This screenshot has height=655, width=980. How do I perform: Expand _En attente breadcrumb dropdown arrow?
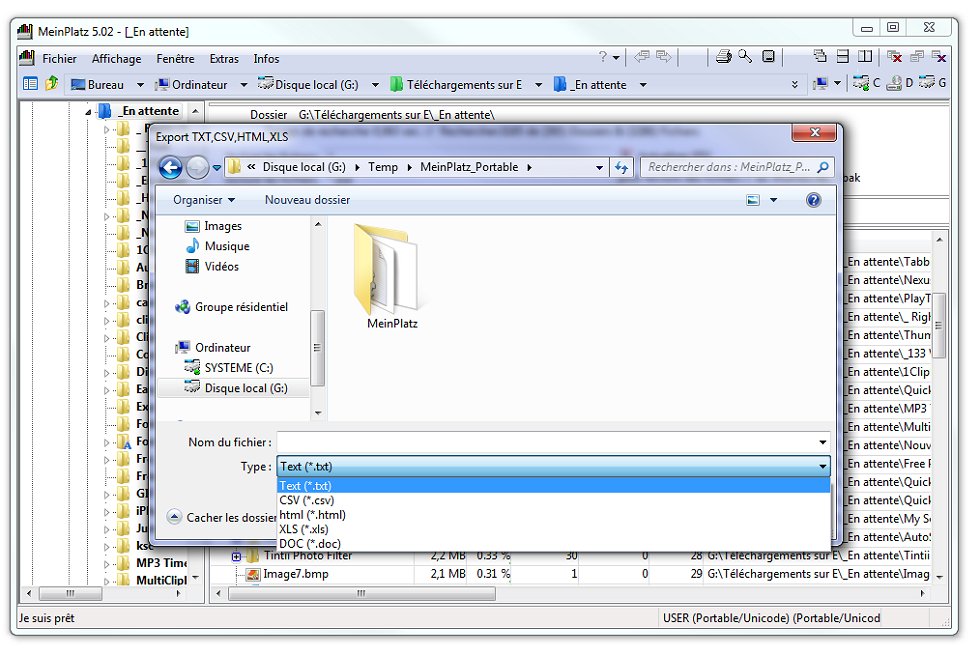point(643,84)
